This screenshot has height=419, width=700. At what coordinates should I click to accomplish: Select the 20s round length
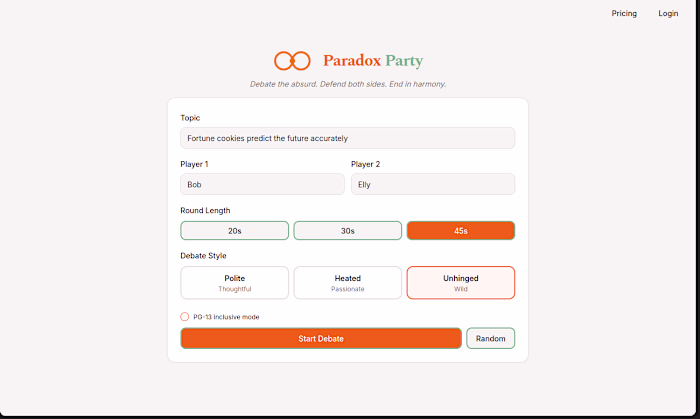[x=234, y=231]
